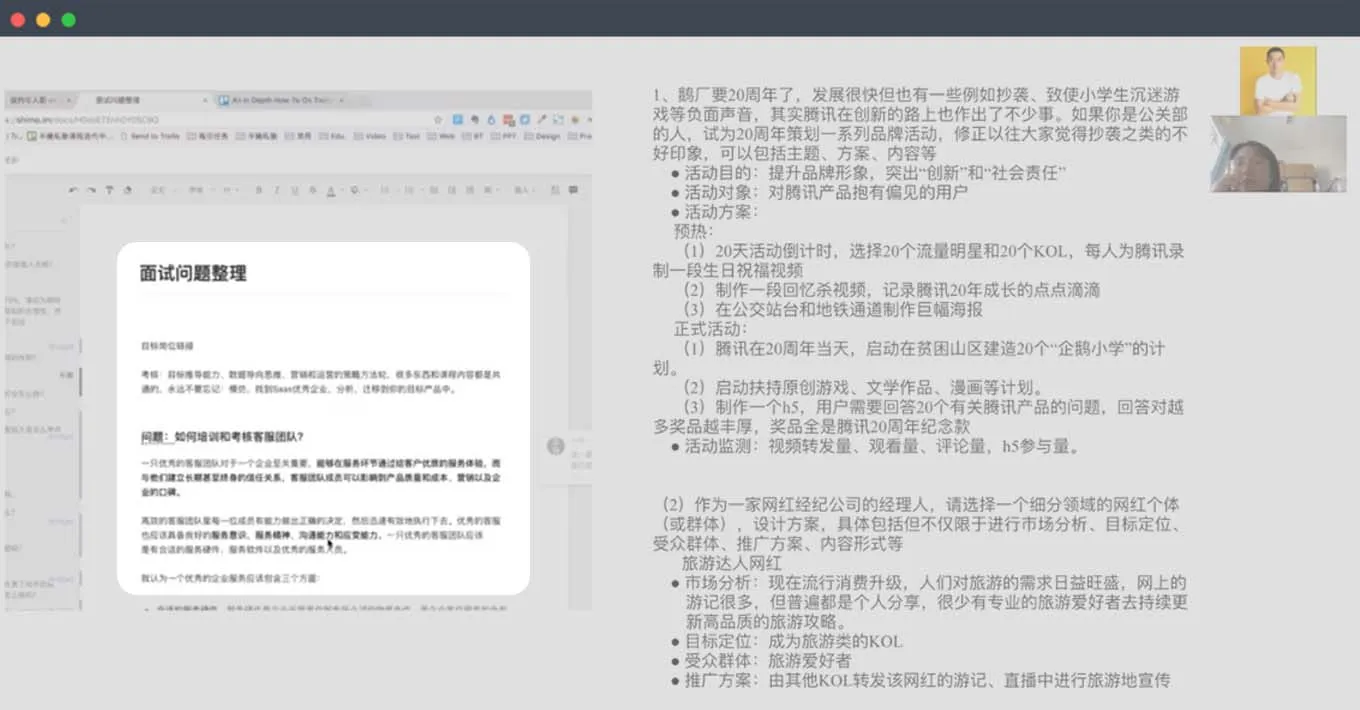Viewport: 1360px width, 710px height.
Task: Click the commenter avatar beside the document
Action: pyautogui.click(x=556, y=446)
